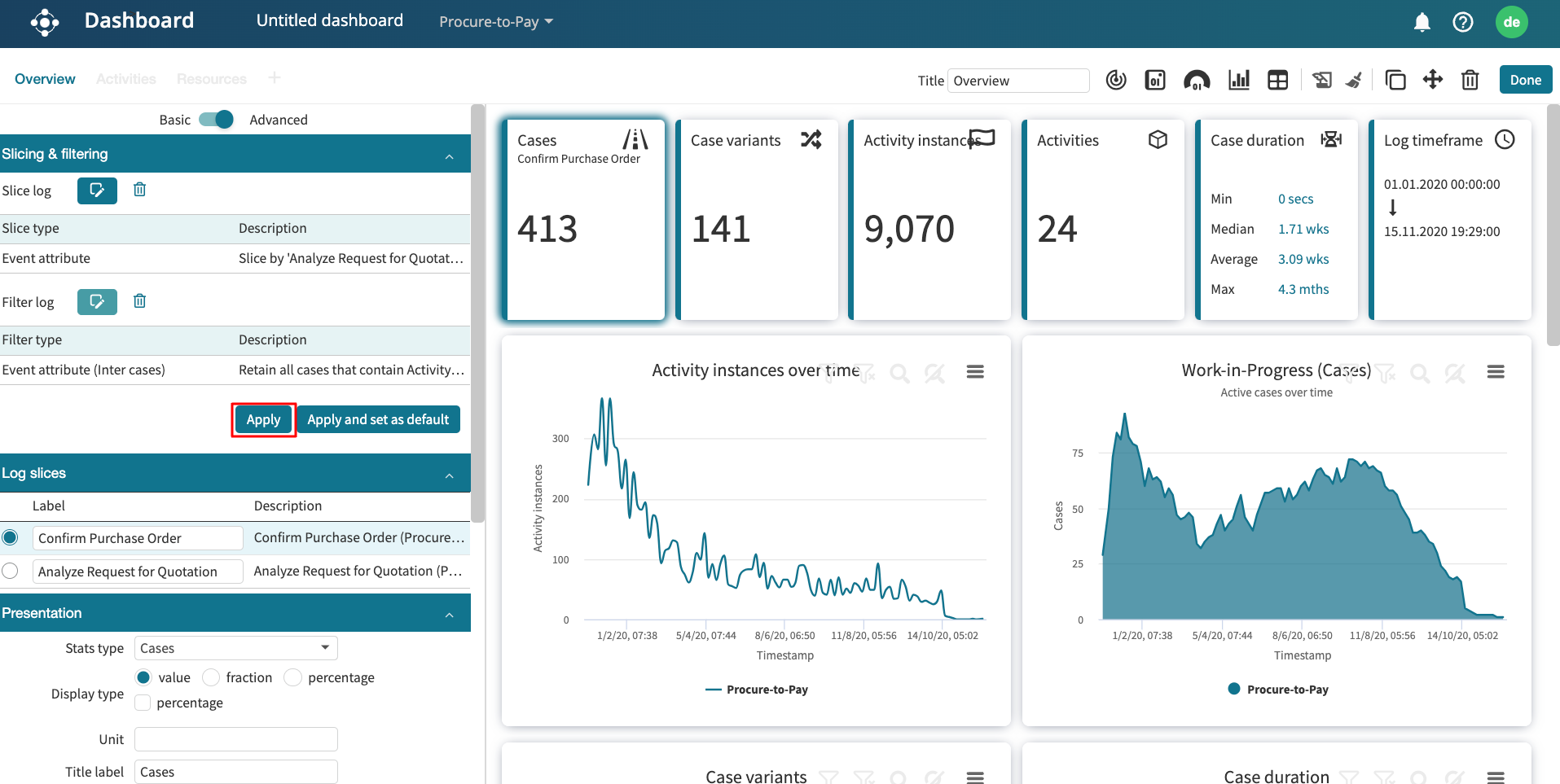Open the Stats type dropdown
Screen dimensions: 1560x784
(x=235, y=648)
